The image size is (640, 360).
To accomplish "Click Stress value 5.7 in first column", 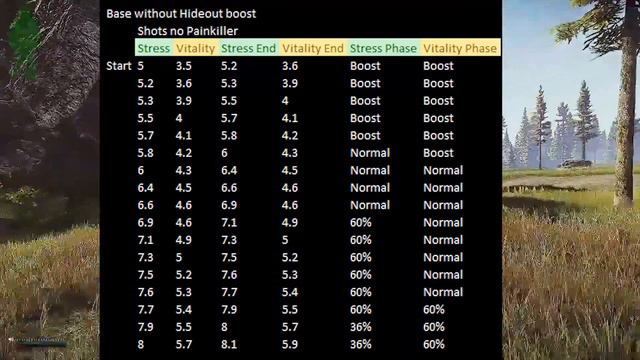I will pos(145,136).
